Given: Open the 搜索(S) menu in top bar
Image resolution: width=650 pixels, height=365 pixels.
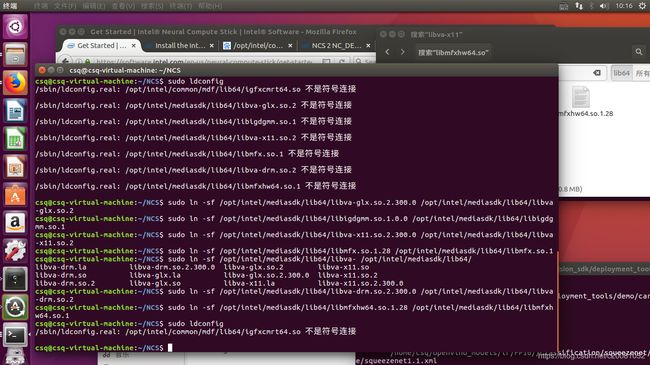Looking at the screenshot, I should click(152, 6).
